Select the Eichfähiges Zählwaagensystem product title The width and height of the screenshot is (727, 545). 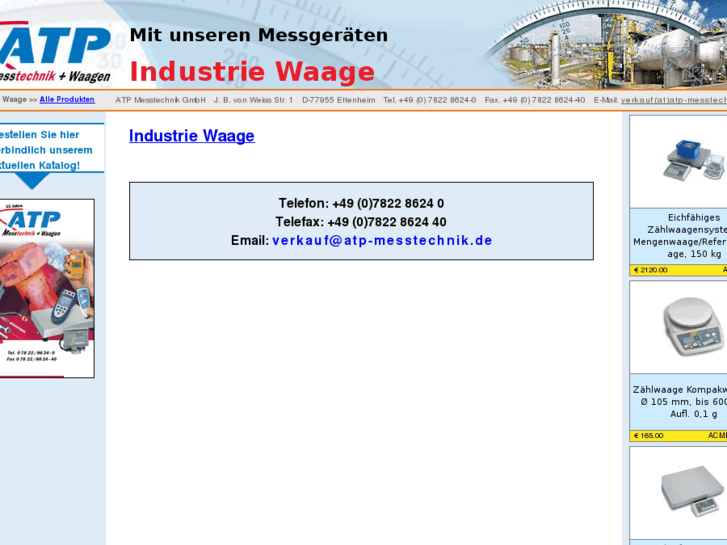pos(680,236)
